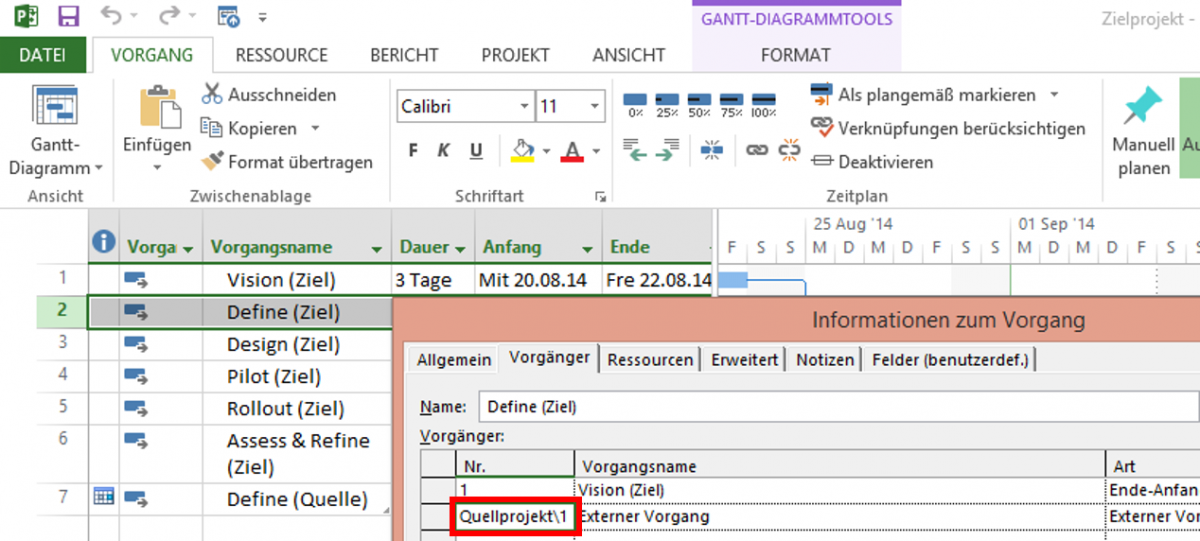Screen dimensions: 1200x541
Task: Click the Format übertragen paintbrush
Action: click(212, 161)
